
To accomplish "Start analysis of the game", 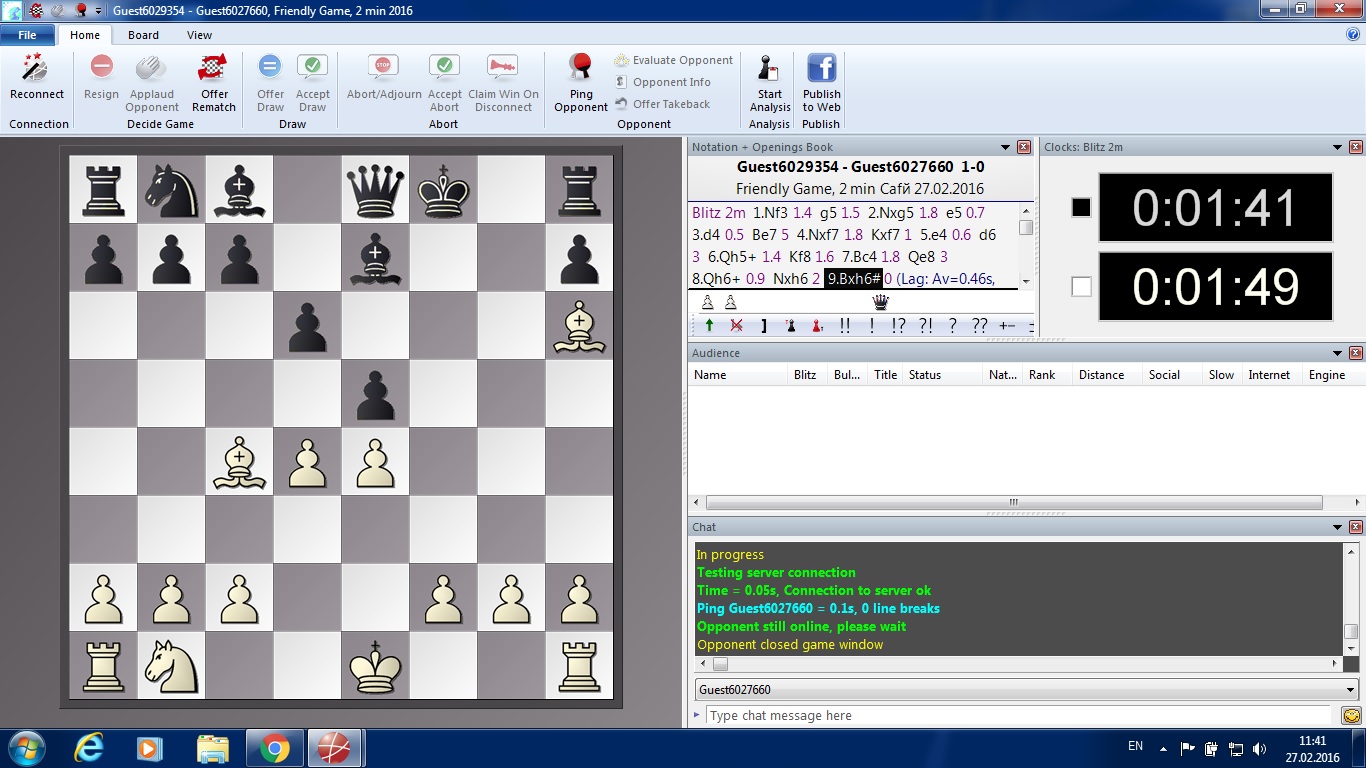I will (x=769, y=69).
